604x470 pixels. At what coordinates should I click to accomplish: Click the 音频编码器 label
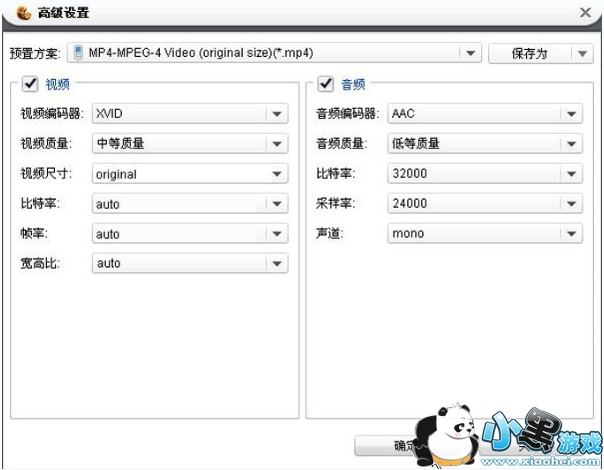click(347, 114)
